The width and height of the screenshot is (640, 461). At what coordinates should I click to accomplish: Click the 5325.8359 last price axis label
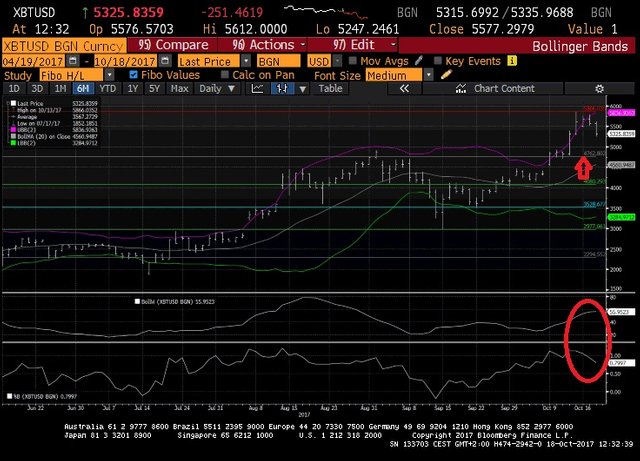(x=622, y=134)
